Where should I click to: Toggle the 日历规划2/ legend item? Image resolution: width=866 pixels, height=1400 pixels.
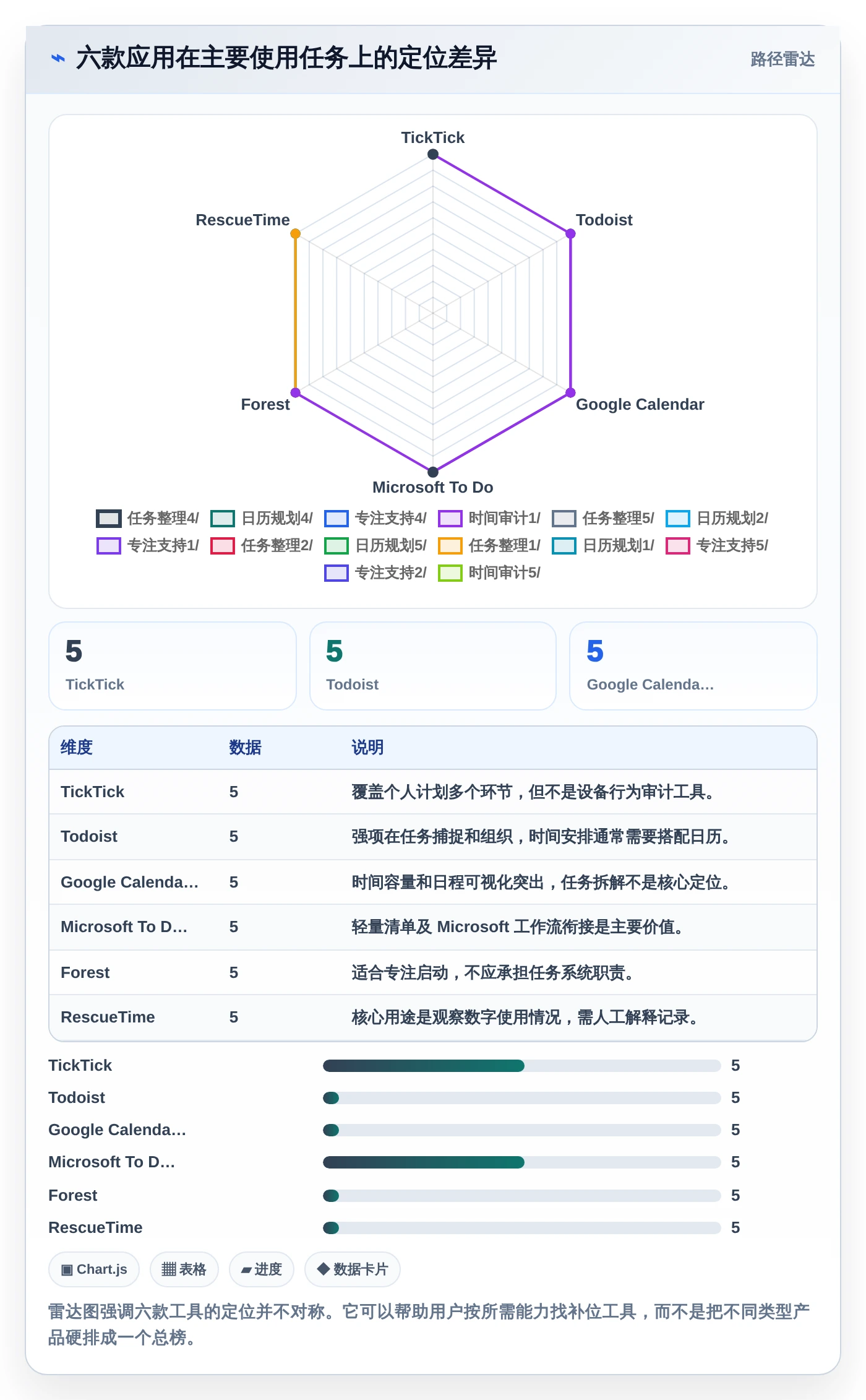click(x=717, y=518)
